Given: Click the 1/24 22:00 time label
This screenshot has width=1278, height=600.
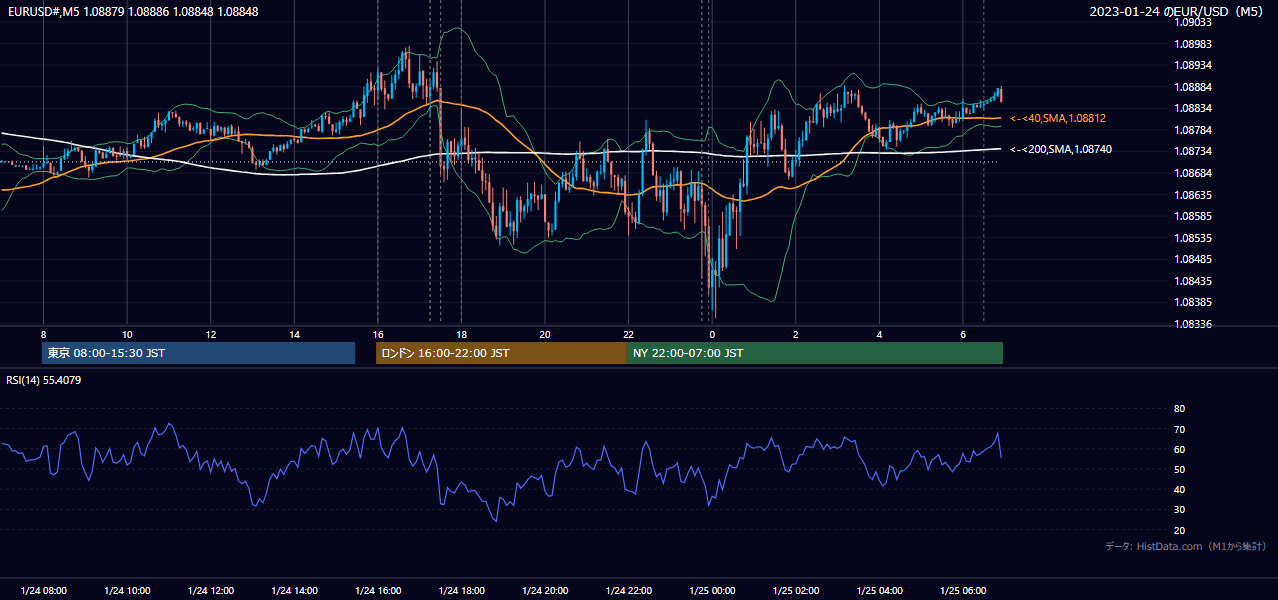Looking at the screenshot, I should coord(628,591).
